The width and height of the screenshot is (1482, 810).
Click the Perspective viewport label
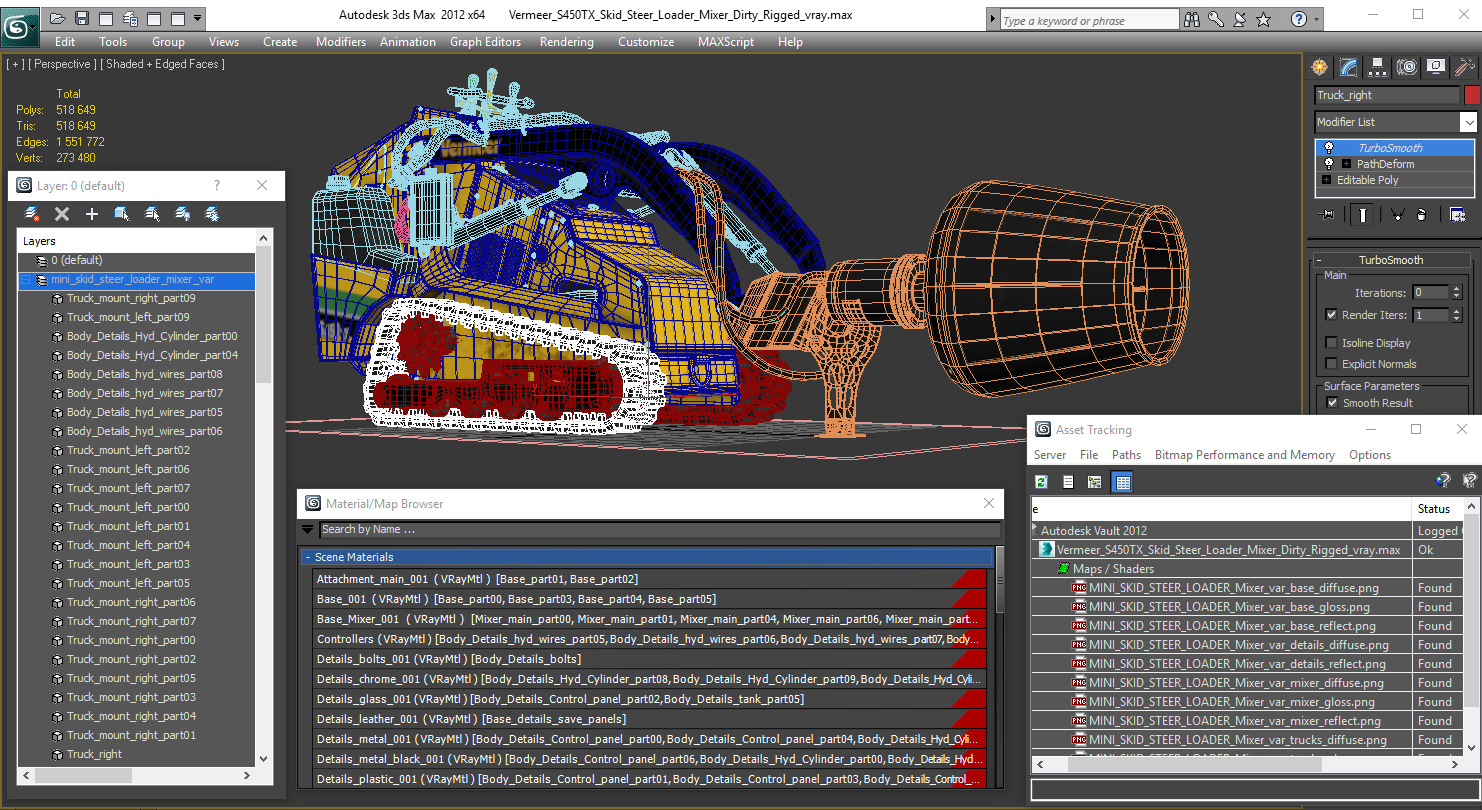coord(62,64)
